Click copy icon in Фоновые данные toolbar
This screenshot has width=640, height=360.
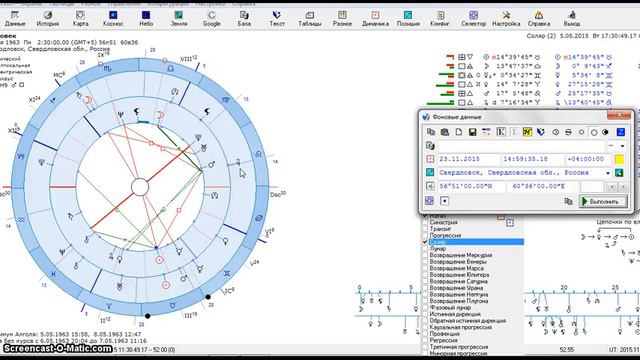tap(431, 132)
